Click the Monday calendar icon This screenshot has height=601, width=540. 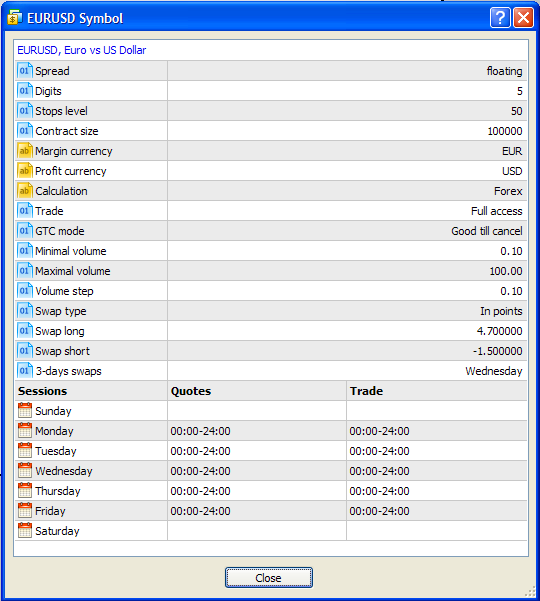coord(25,430)
